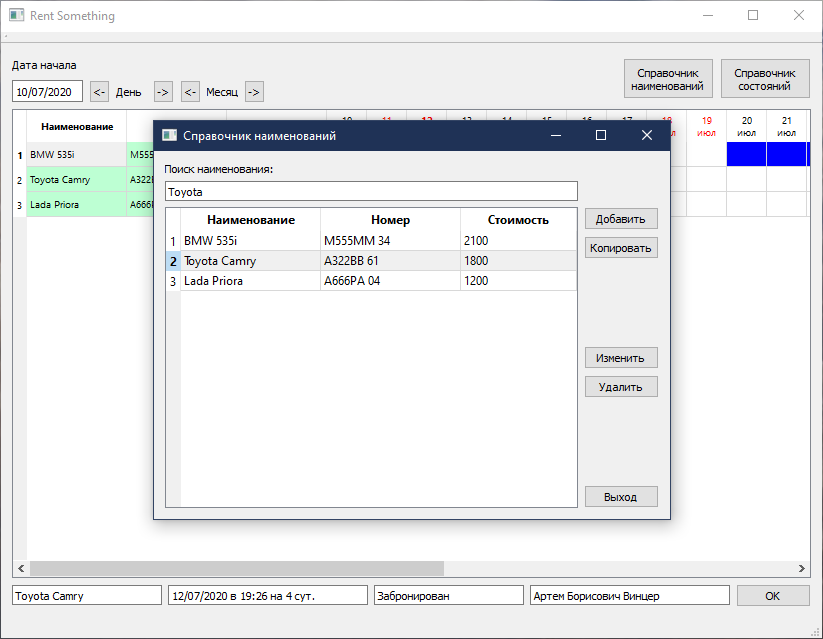Click the Номер column header

(391, 220)
